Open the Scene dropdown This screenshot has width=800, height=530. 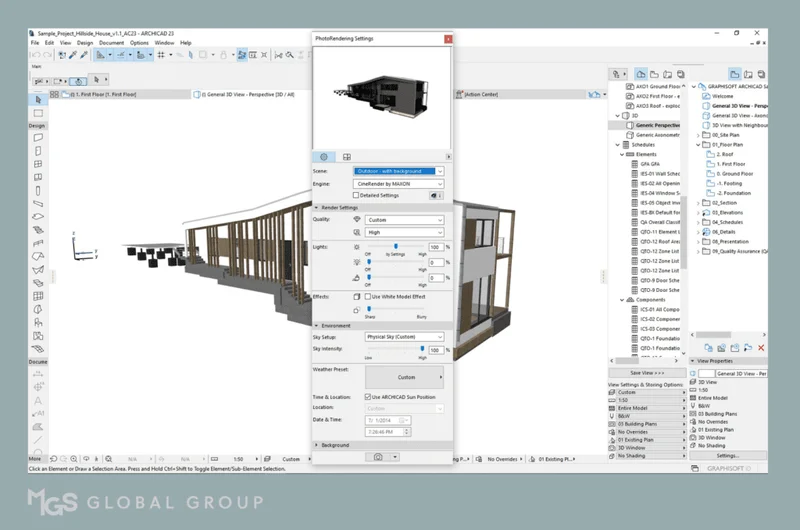point(398,171)
